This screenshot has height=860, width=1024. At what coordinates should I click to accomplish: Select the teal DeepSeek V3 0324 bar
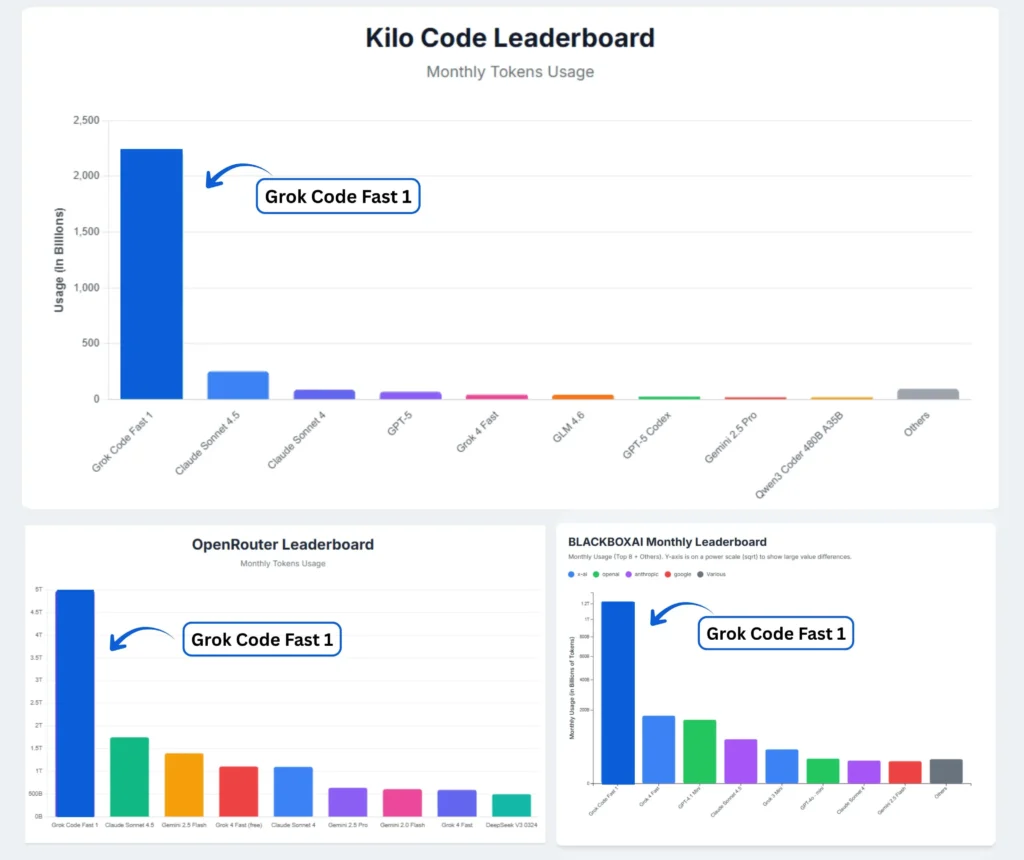(x=512, y=805)
